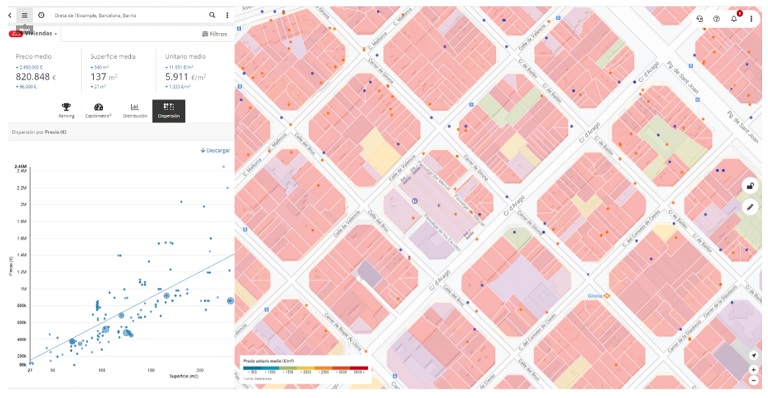Zoom in with the map plus button
768x398 pixels.
[x=754, y=370]
